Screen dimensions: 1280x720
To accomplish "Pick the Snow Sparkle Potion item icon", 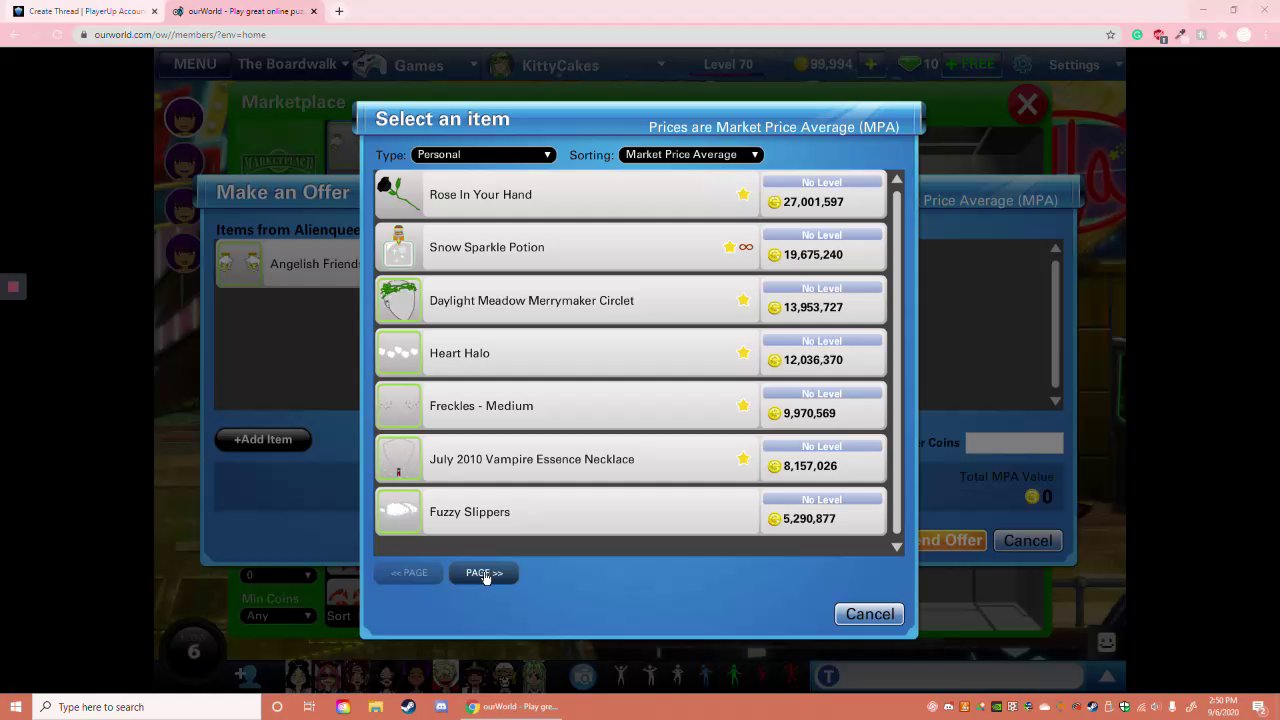I will [399, 247].
